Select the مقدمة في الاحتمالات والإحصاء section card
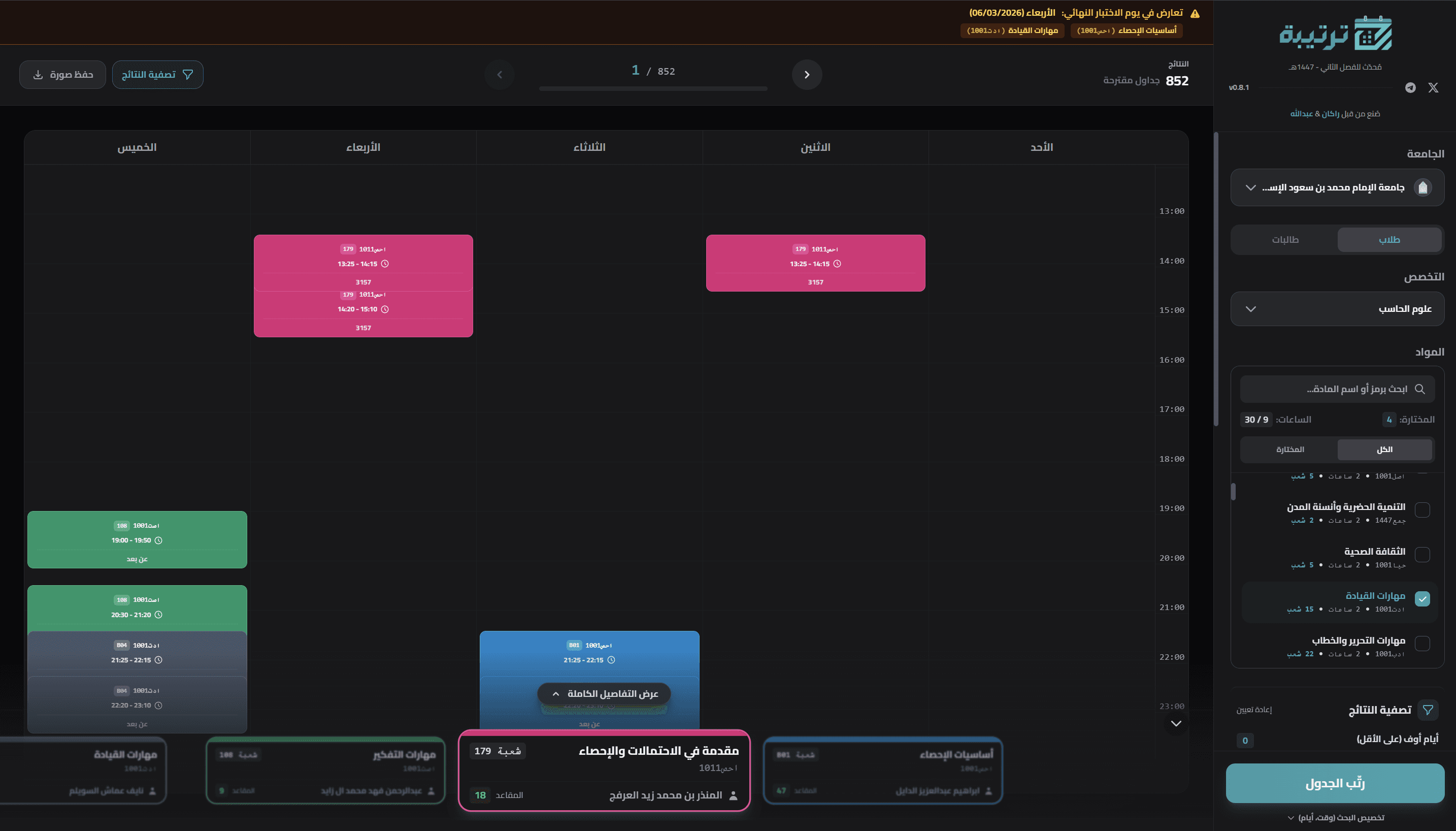 (x=604, y=771)
